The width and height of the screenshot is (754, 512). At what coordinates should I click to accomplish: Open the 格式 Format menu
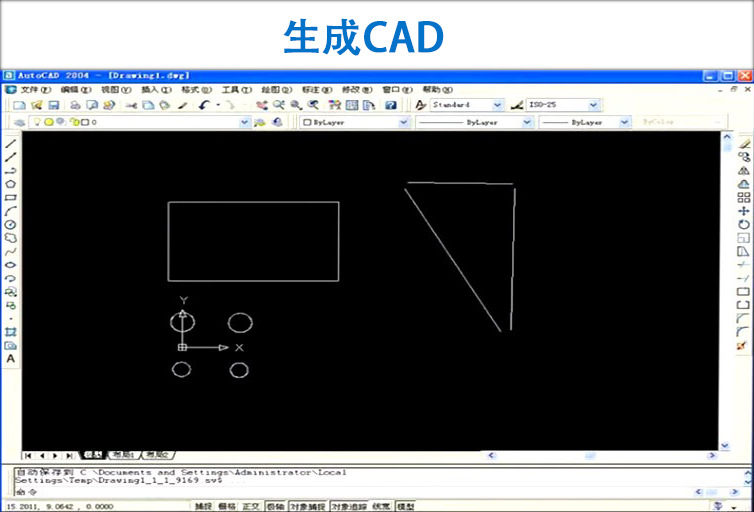[x=196, y=89]
